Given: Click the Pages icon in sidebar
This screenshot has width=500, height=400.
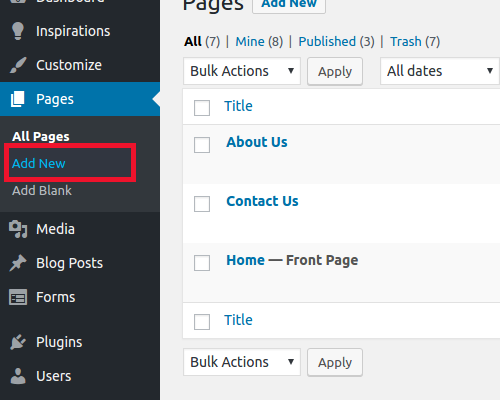Looking at the screenshot, I should (18, 99).
